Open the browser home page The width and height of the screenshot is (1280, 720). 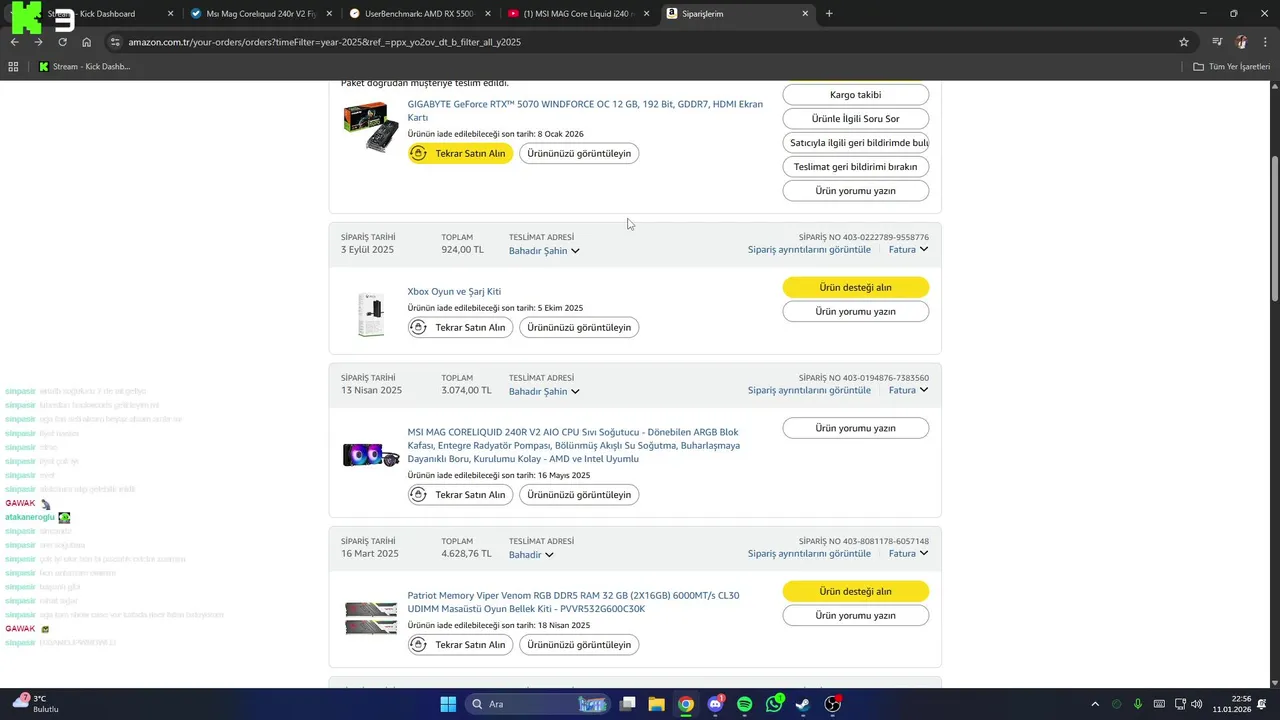87,42
